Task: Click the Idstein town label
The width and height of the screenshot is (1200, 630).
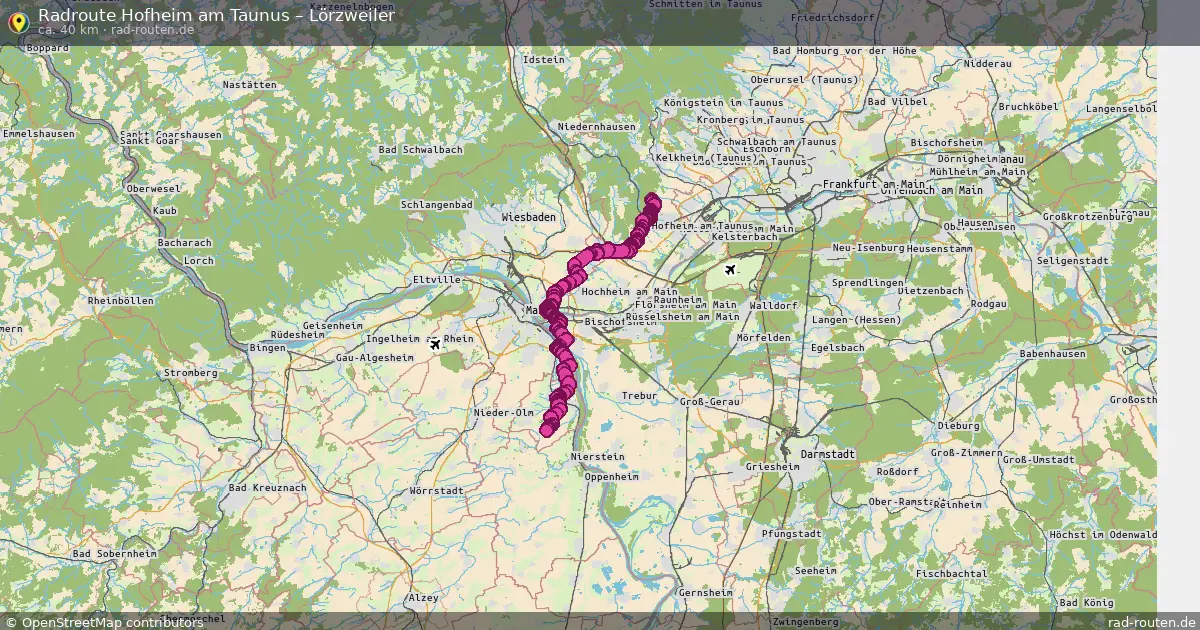Action: click(544, 60)
